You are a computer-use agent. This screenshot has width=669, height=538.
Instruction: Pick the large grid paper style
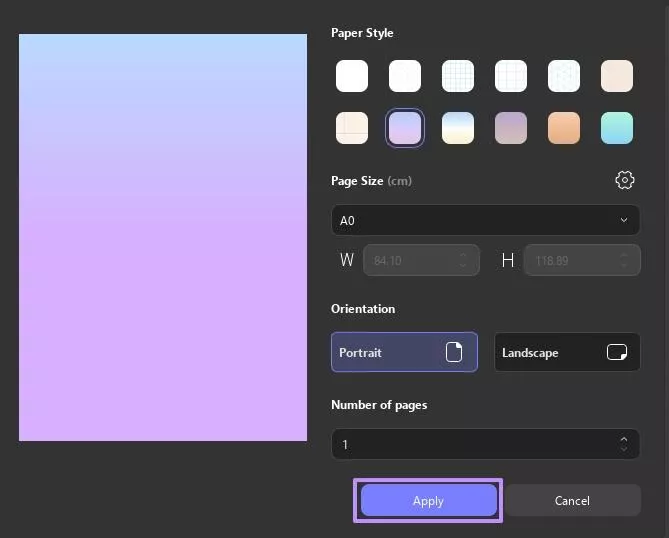511,76
